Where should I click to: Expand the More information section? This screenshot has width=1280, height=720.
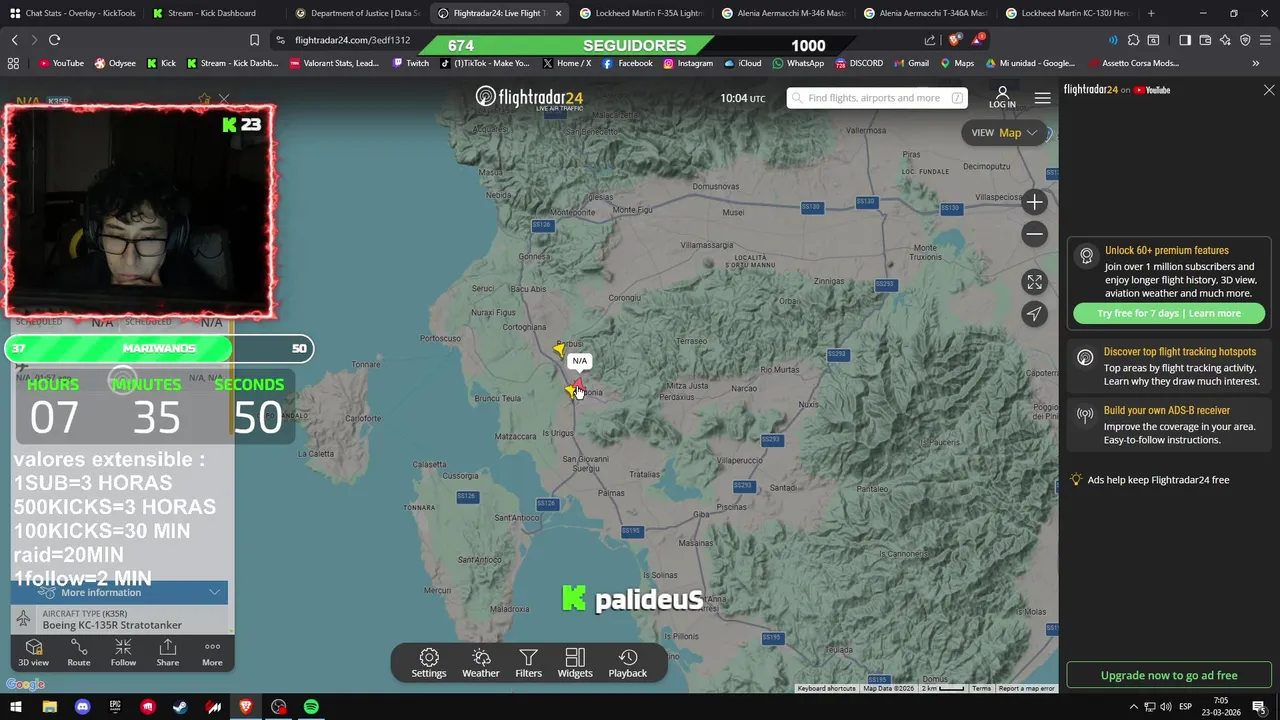[x=120, y=593]
